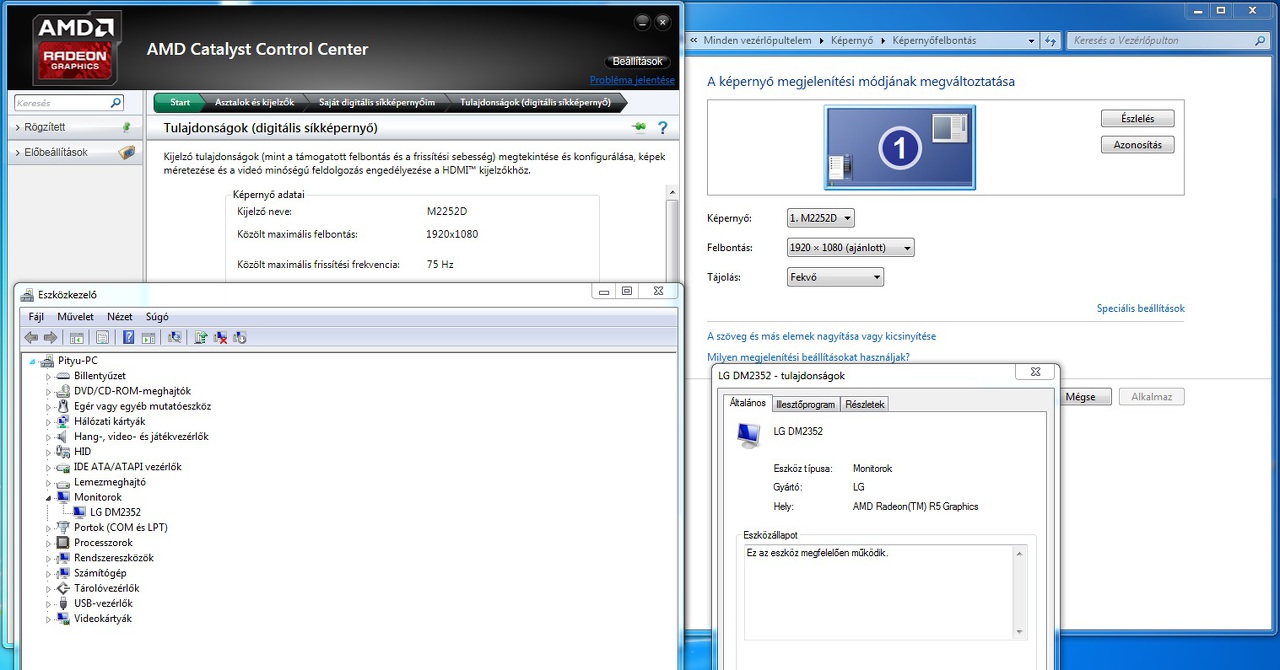Viewport: 1280px width, 670px height.
Task: Select the Hálózati kártyák tree row
Action: click(x=109, y=421)
